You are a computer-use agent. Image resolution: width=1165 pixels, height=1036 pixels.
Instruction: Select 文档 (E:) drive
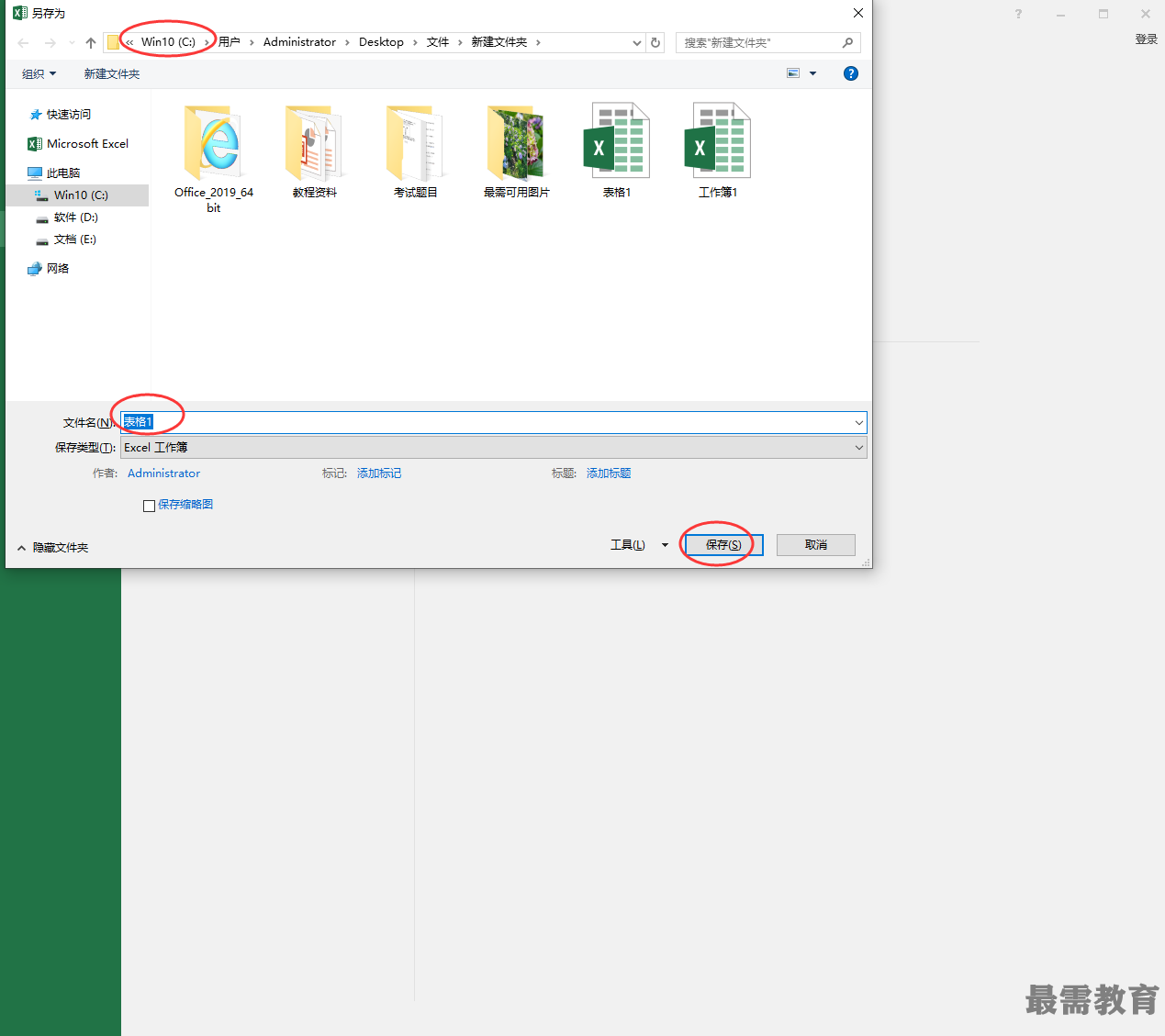(x=66, y=240)
